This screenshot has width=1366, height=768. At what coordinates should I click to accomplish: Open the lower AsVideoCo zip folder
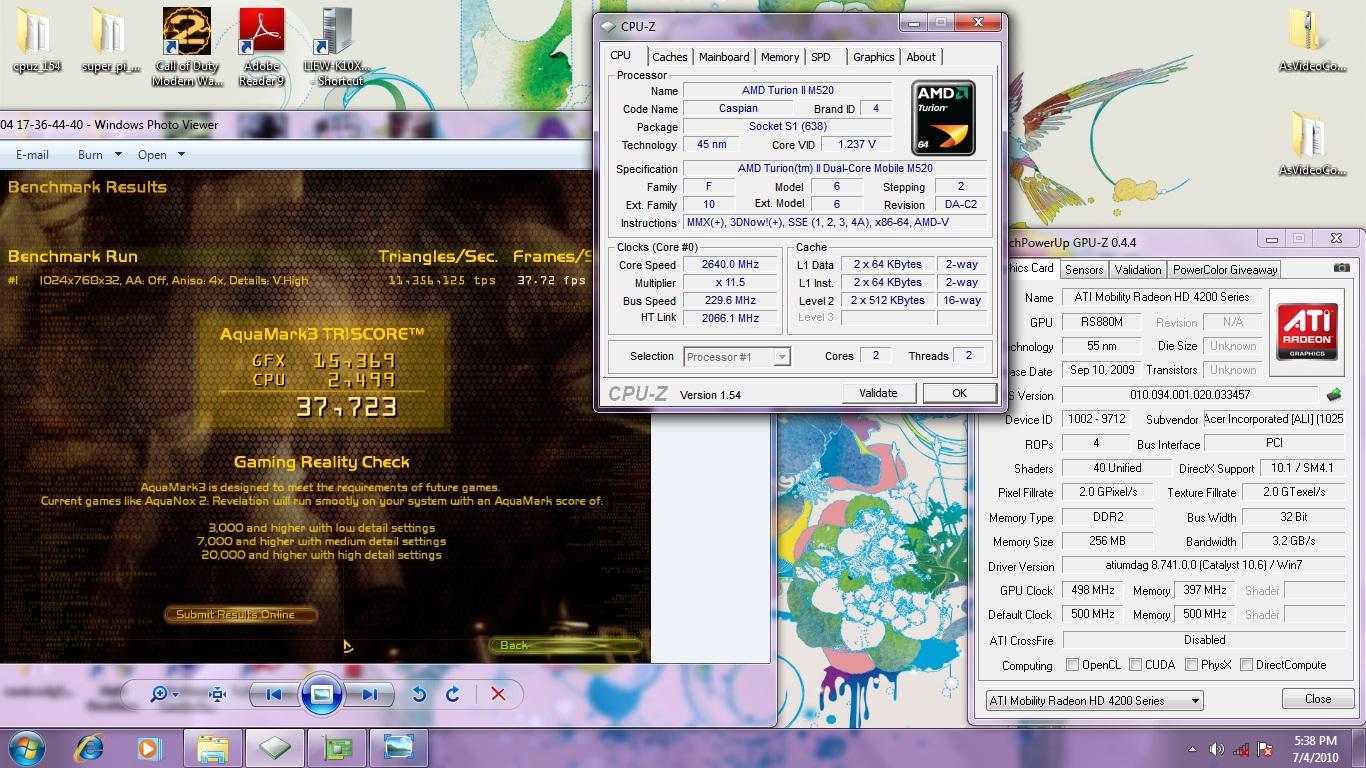(1312, 145)
